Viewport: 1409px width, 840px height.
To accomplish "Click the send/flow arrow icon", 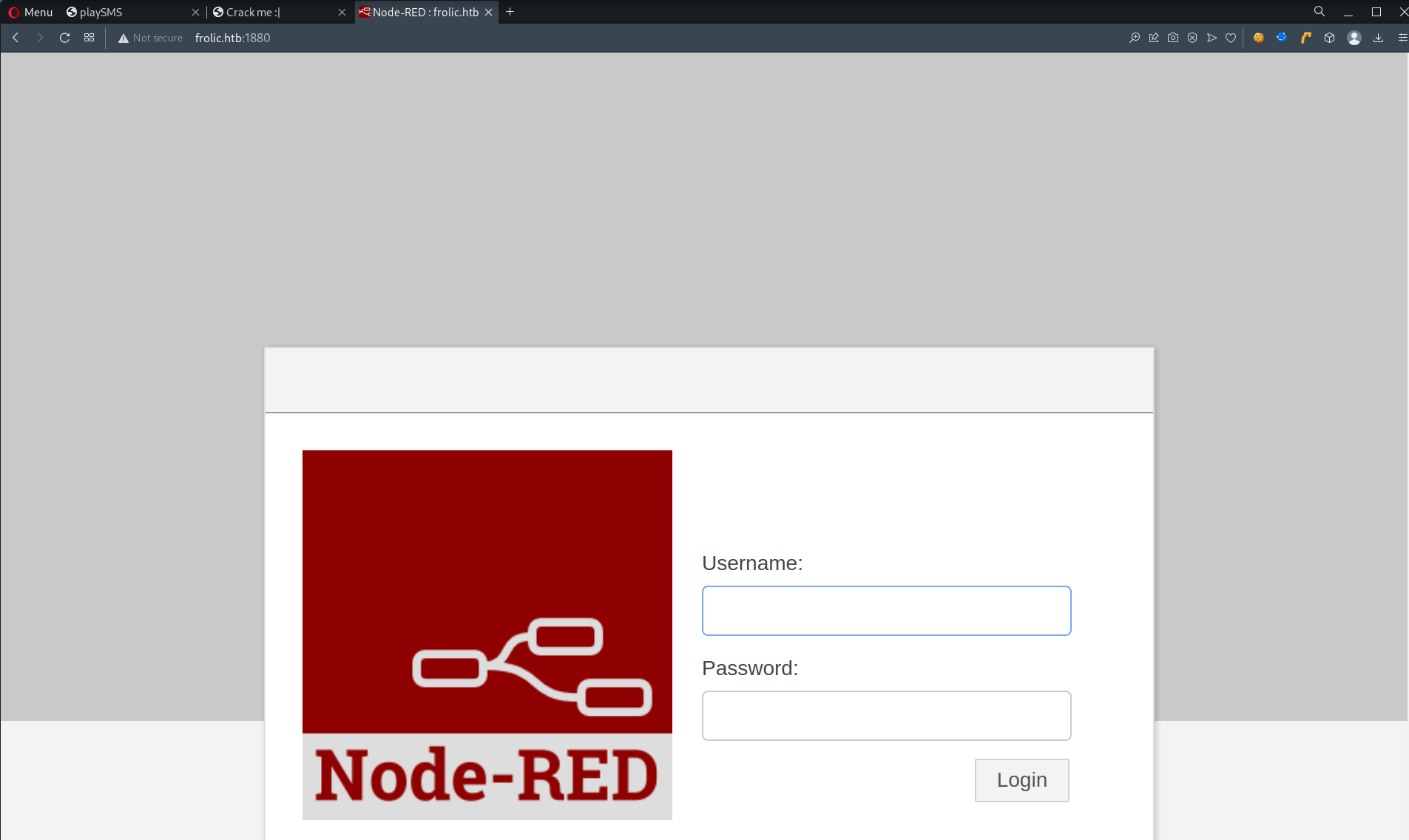I will (1212, 38).
